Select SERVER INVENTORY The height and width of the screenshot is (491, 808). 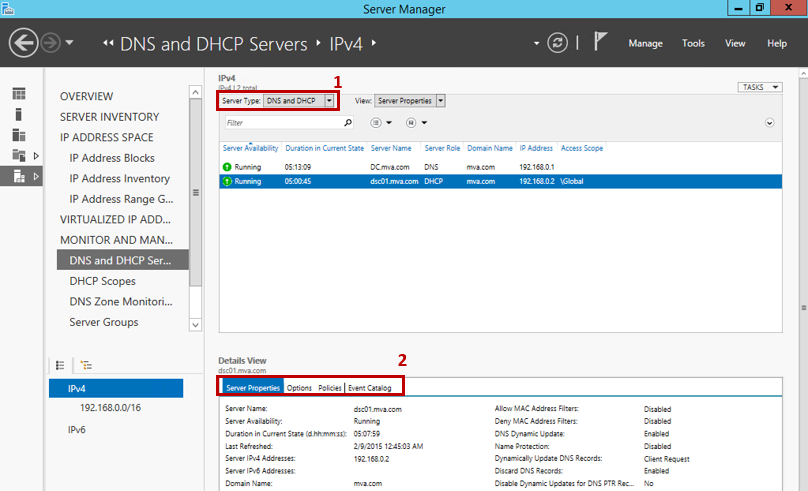pos(109,117)
